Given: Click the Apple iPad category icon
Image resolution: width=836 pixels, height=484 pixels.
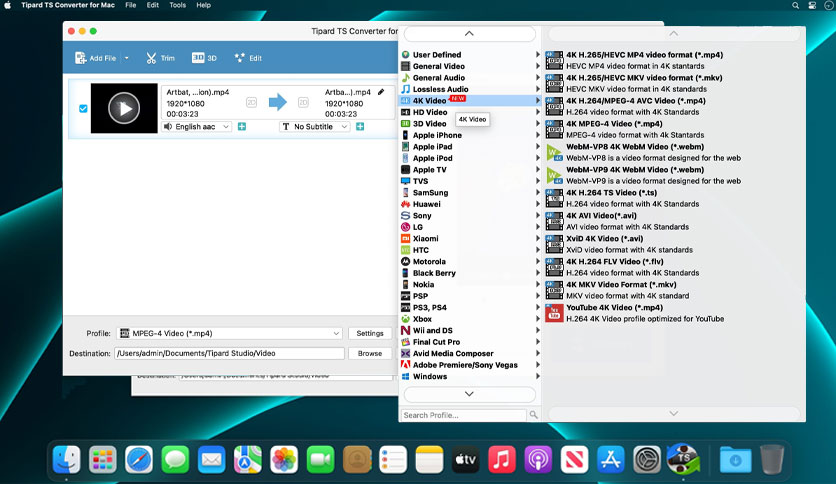Looking at the screenshot, I should [405, 147].
